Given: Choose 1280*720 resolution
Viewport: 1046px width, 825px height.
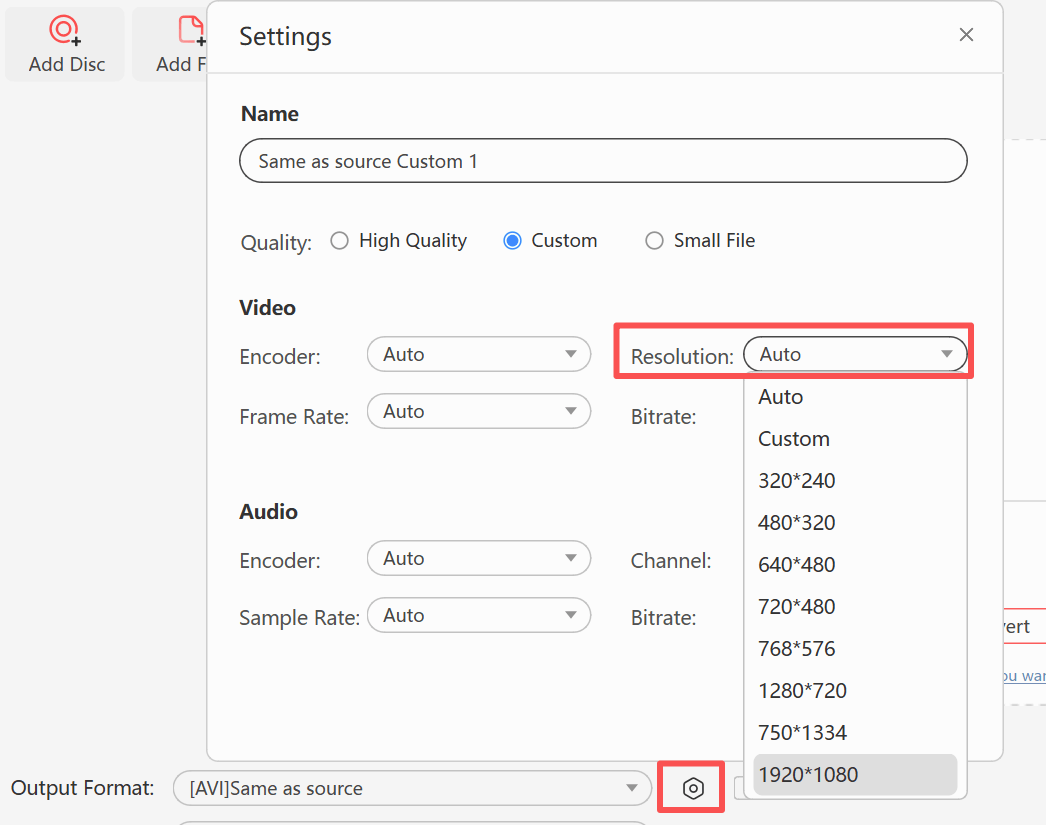Looking at the screenshot, I should 855,691.
